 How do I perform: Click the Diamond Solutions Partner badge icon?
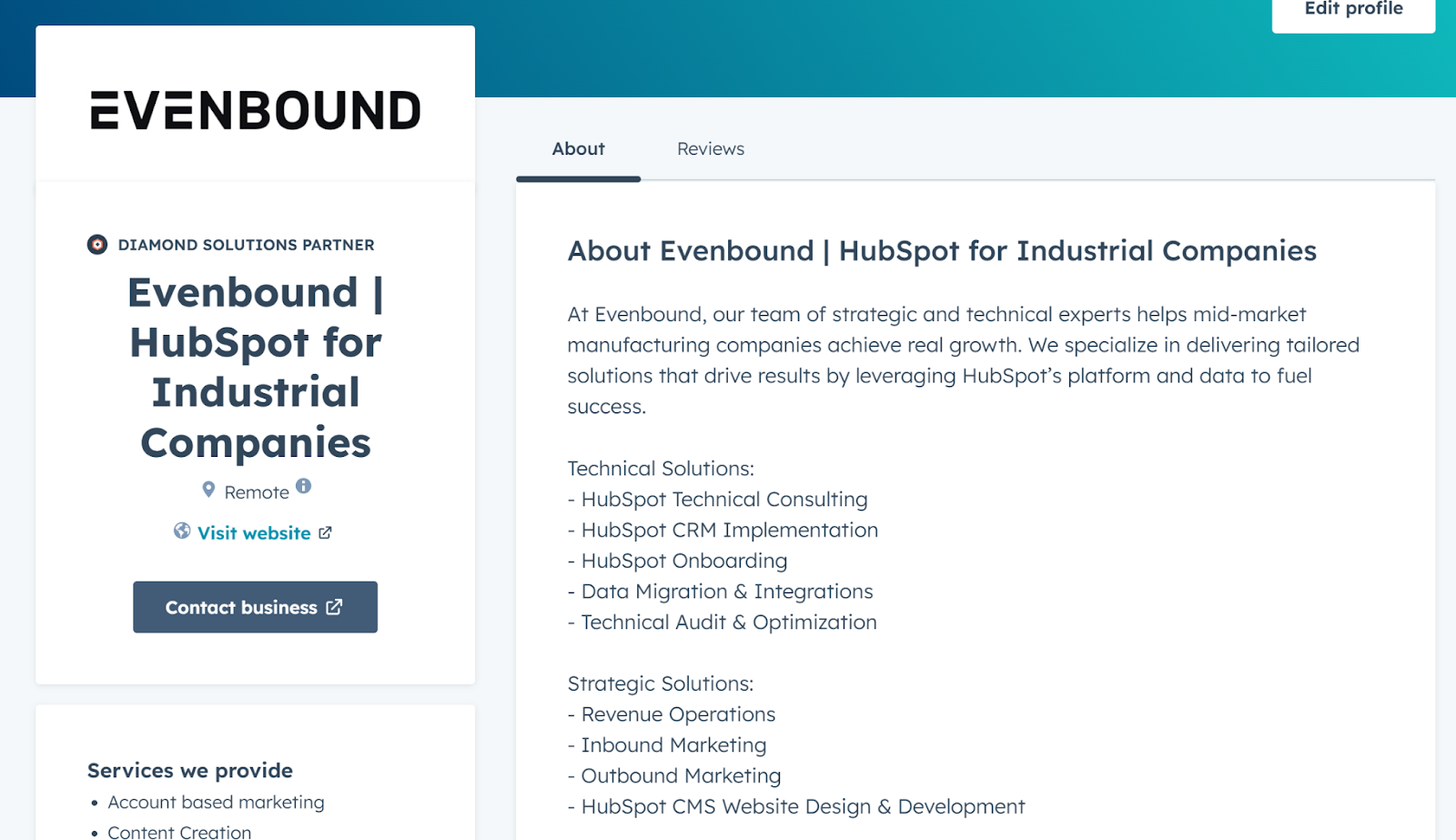(97, 245)
